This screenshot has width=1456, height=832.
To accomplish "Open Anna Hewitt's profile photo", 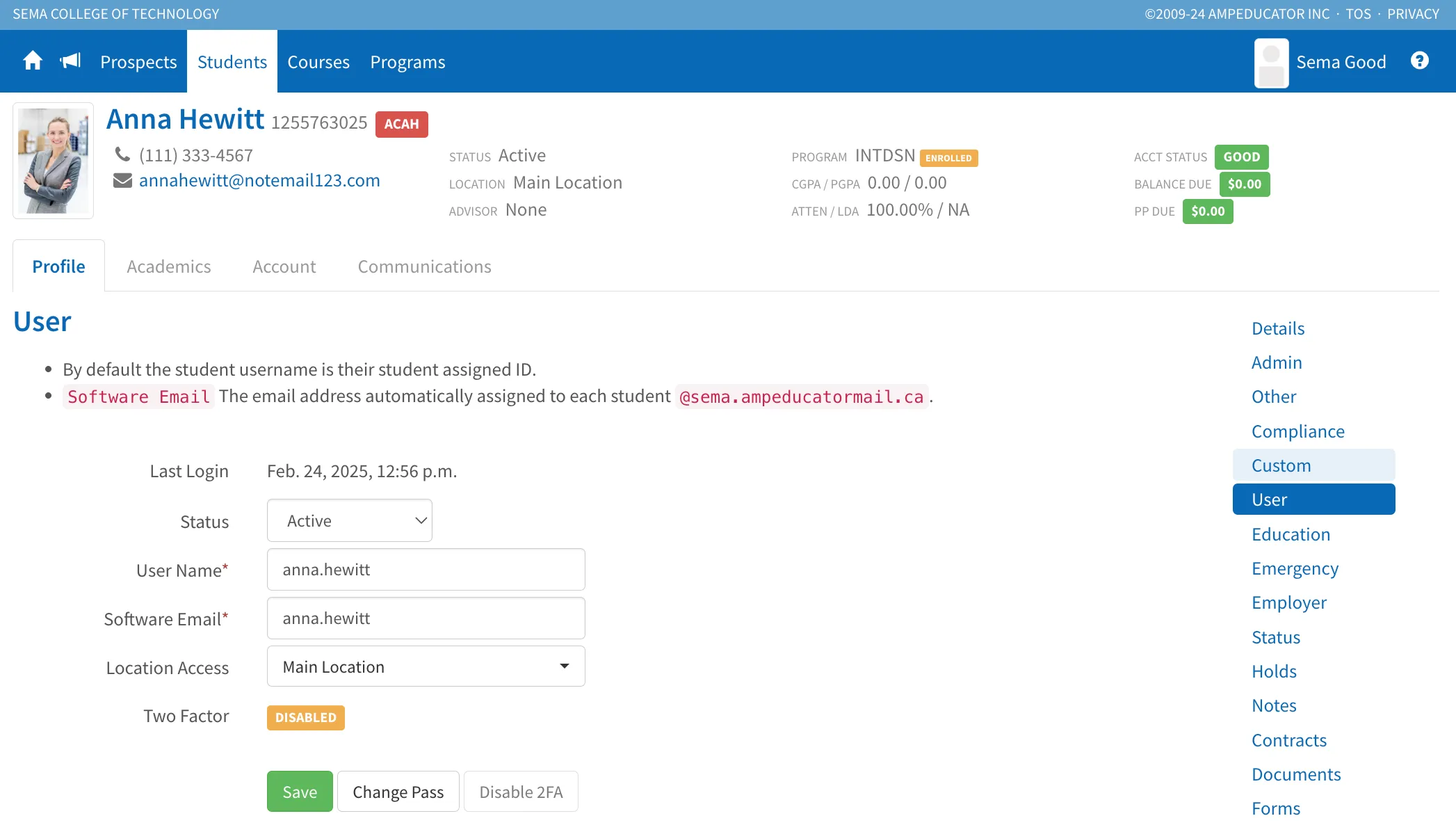I will [54, 161].
